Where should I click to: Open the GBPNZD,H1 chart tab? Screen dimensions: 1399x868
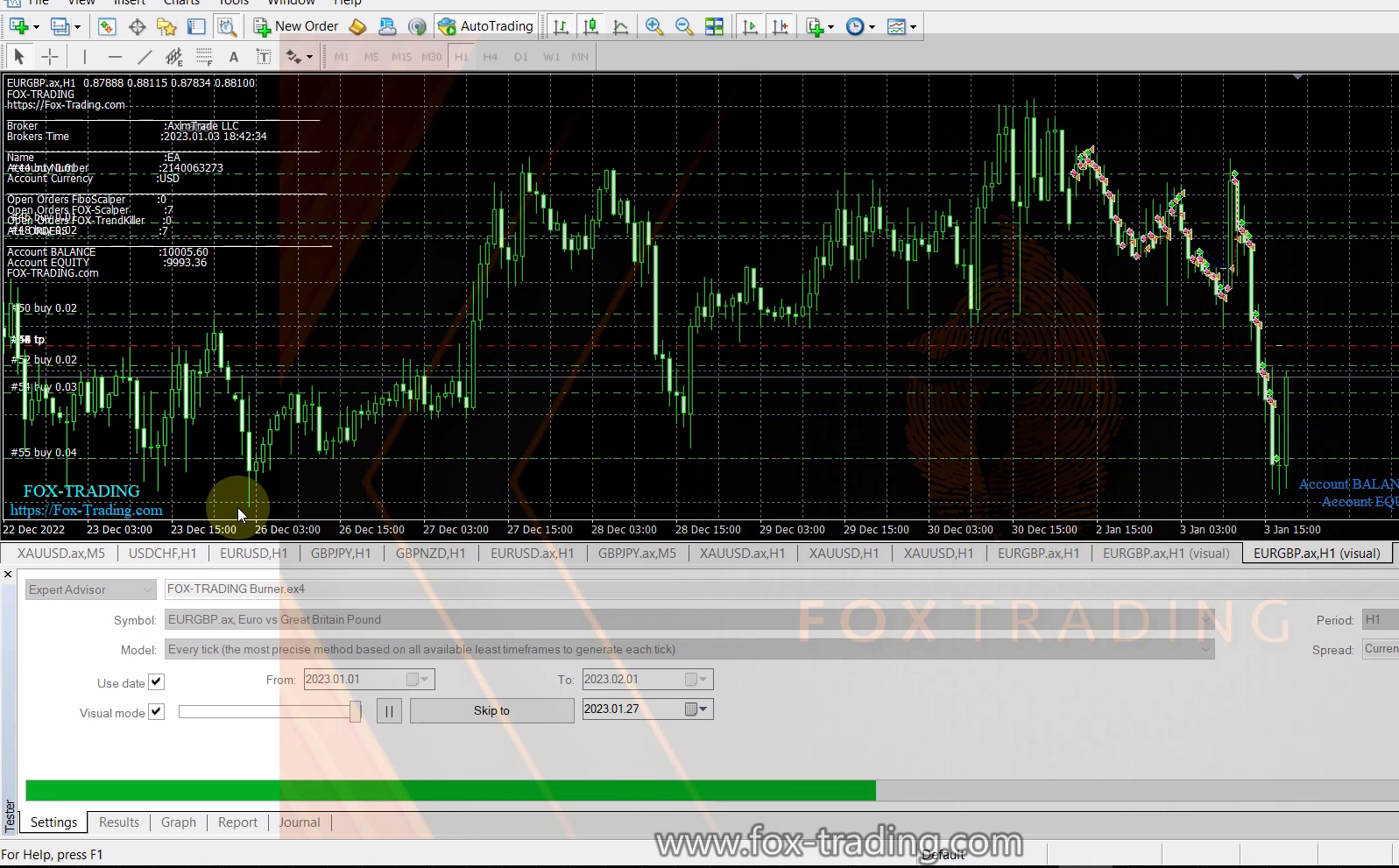[431, 554]
